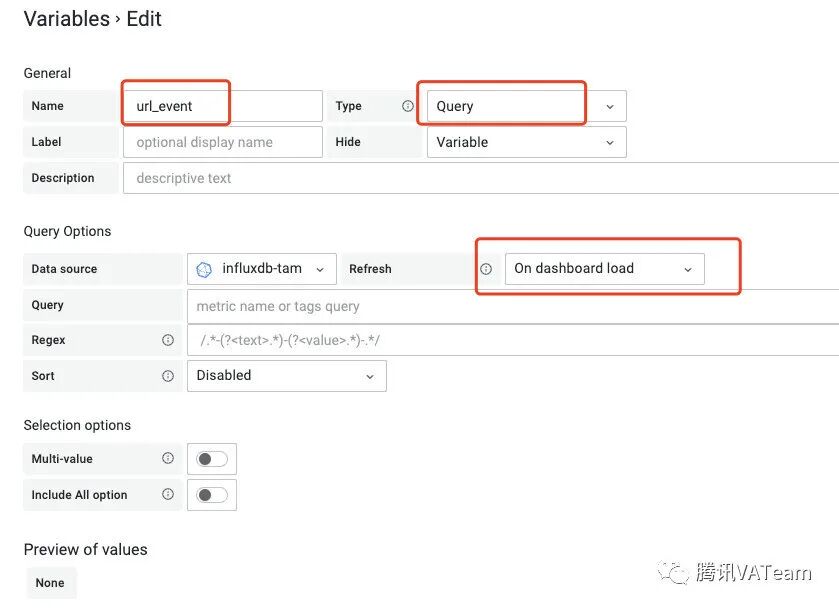Toggle the Multi-value switch
Viewport: 839px width, 608px height.
click(212, 459)
